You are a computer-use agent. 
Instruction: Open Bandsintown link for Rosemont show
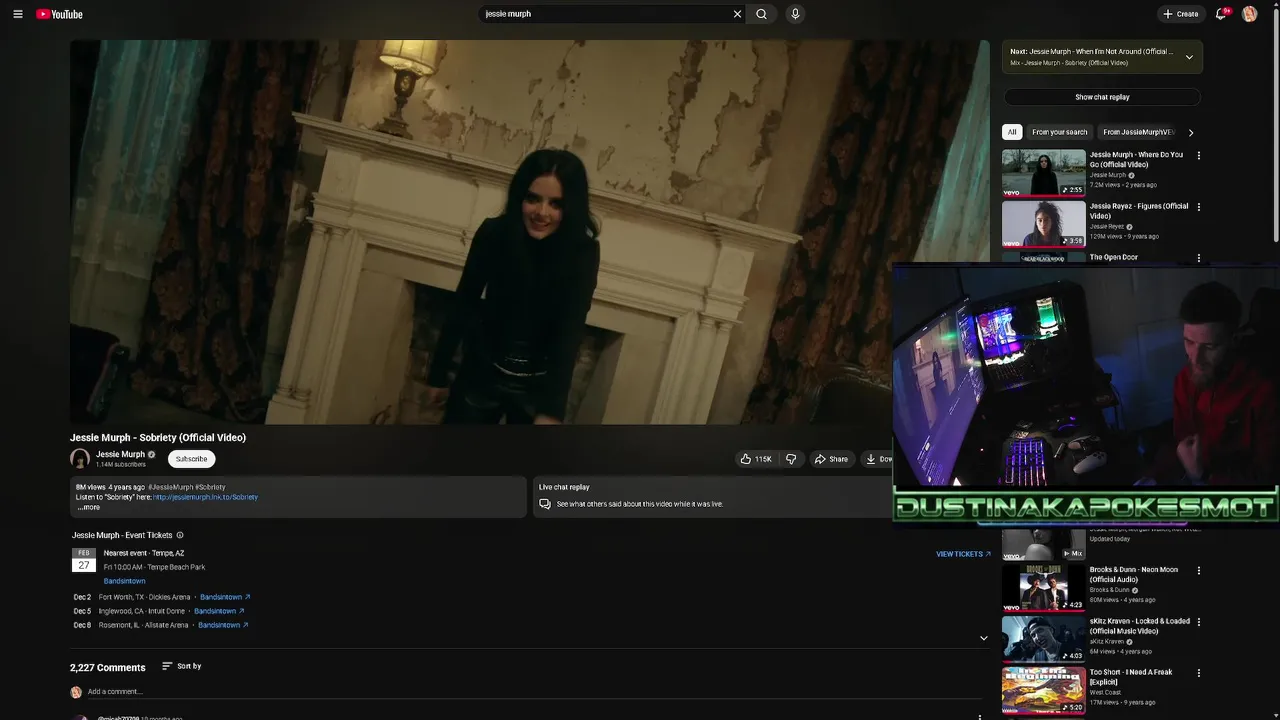[x=223, y=625]
